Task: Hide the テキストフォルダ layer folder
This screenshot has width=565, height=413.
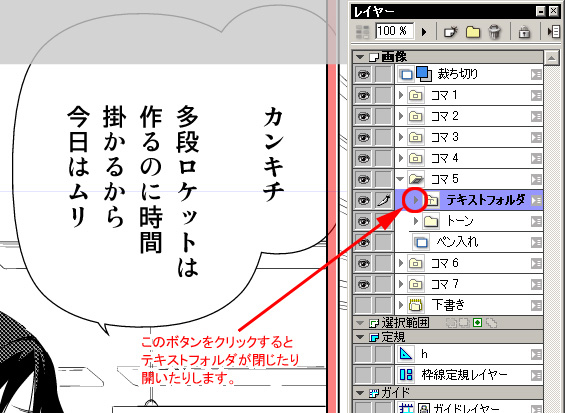Action: pos(364,200)
